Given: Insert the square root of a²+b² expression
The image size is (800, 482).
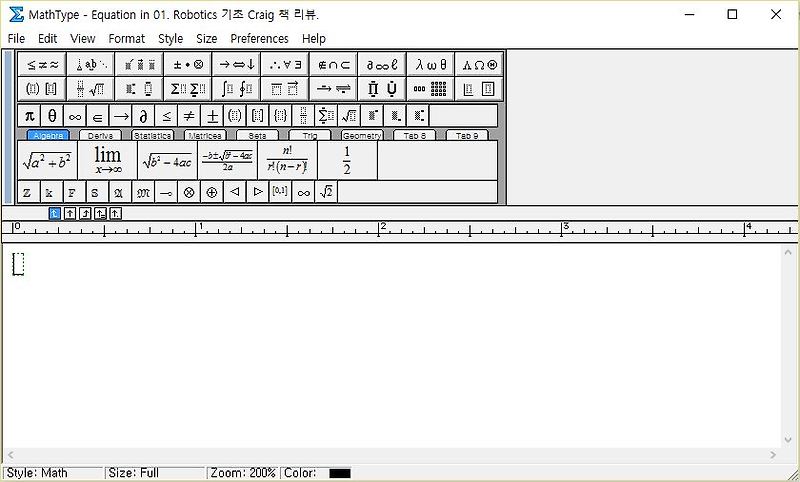Looking at the screenshot, I should tap(47, 161).
